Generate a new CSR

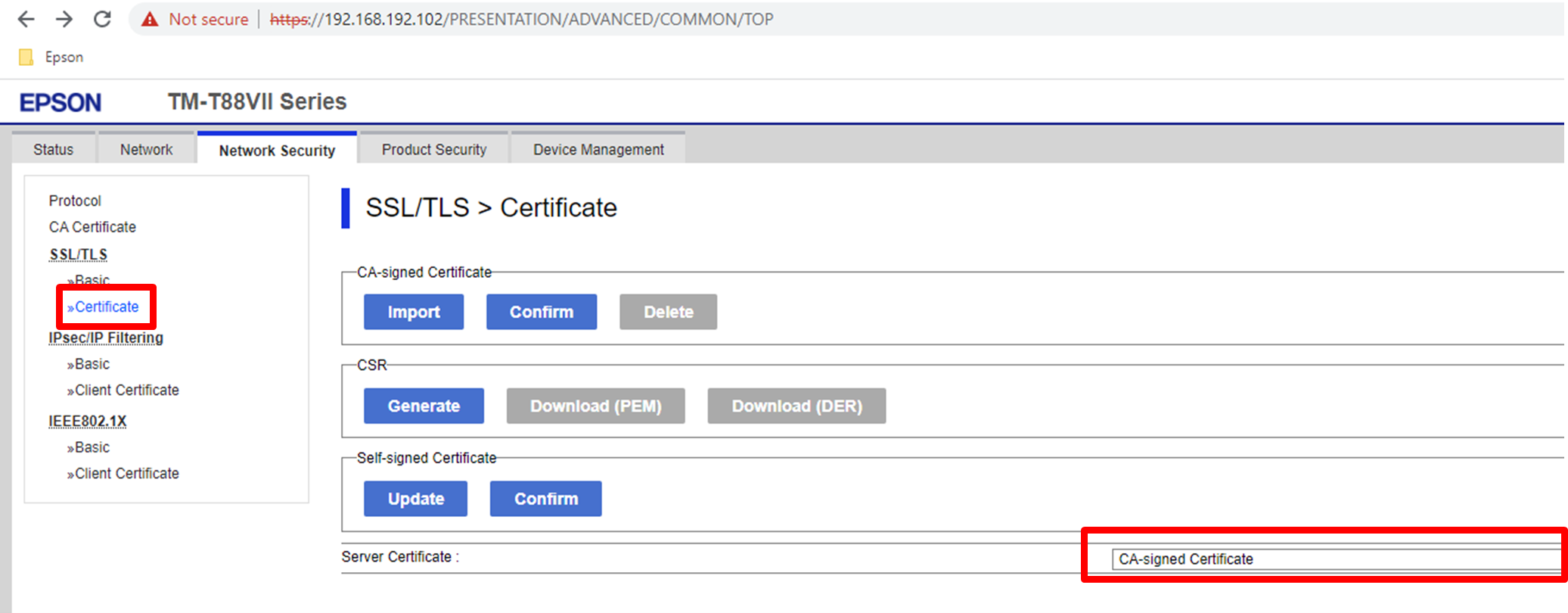point(424,406)
